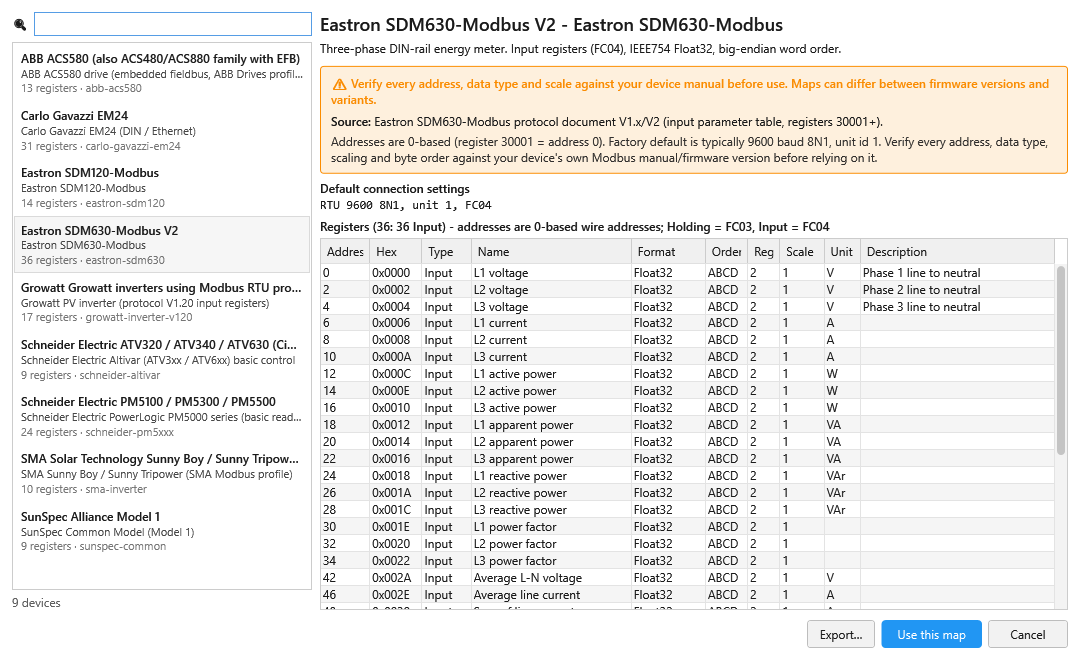Image resolution: width=1080 pixels, height=660 pixels.
Task: Select the L3 voltage name cell
Action: [551, 307]
